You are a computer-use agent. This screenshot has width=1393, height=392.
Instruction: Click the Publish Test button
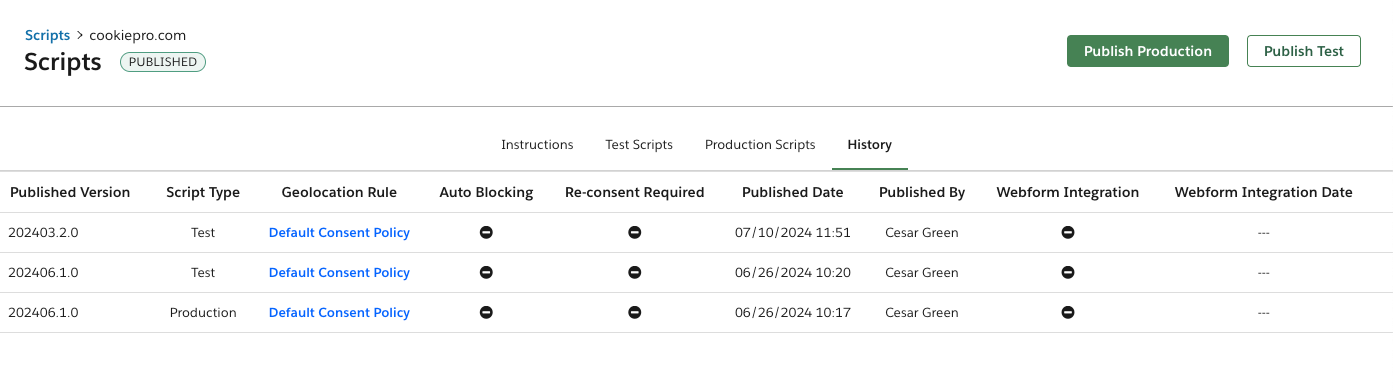[x=1304, y=51]
